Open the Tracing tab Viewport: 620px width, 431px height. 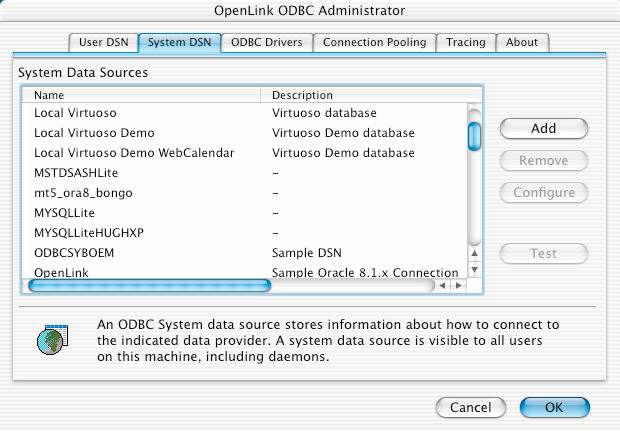(x=466, y=42)
